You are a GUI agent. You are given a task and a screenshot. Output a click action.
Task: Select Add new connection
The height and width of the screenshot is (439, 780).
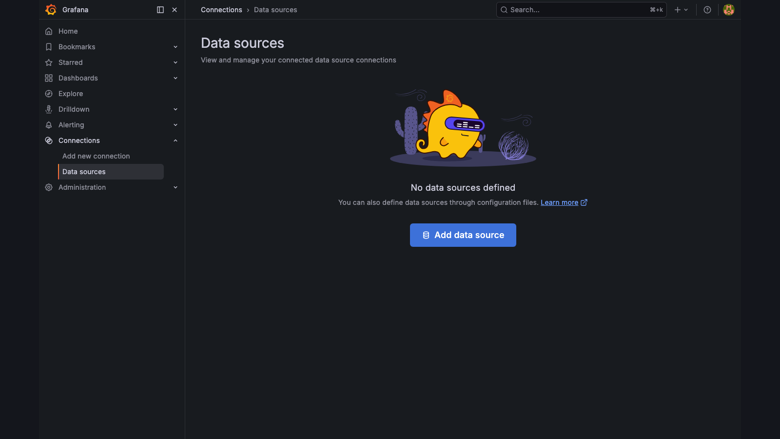pos(96,156)
